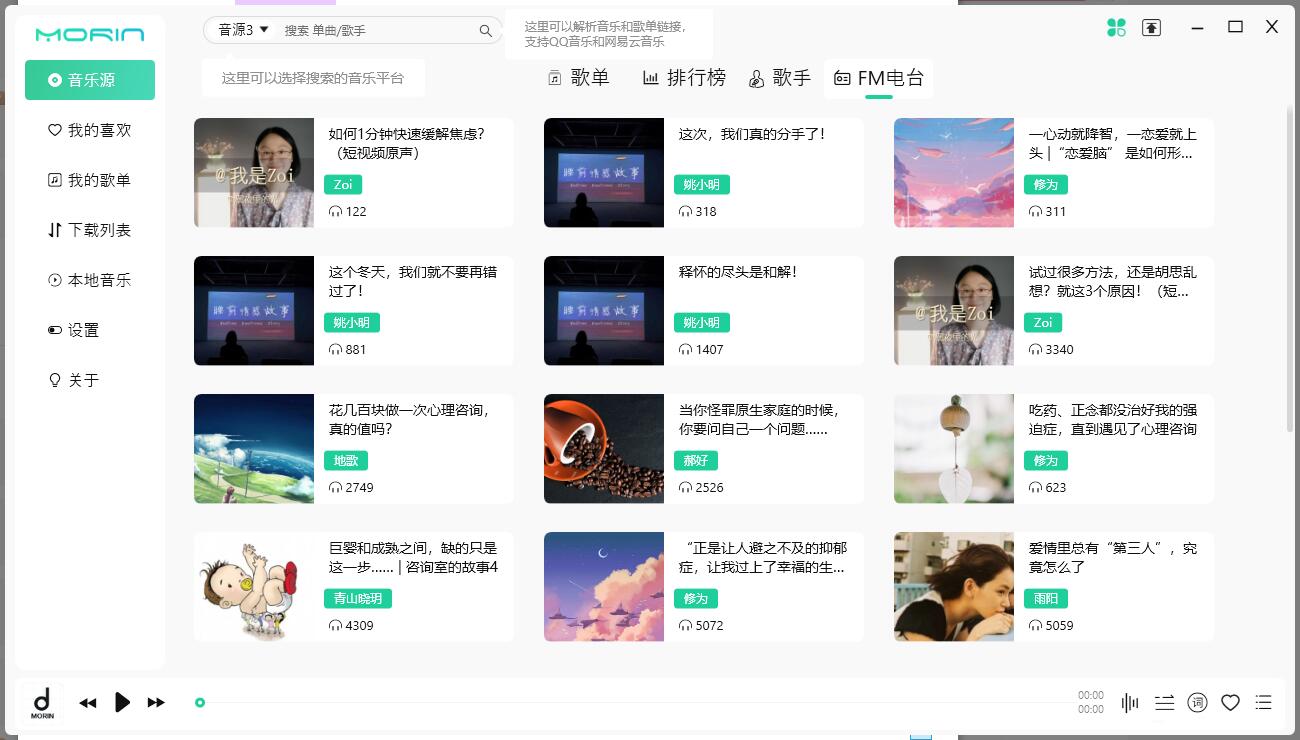Image resolution: width=1300 pixels, height=740 pixels.
Task: Open the 歌手 tab
Action: pos(780,78)
